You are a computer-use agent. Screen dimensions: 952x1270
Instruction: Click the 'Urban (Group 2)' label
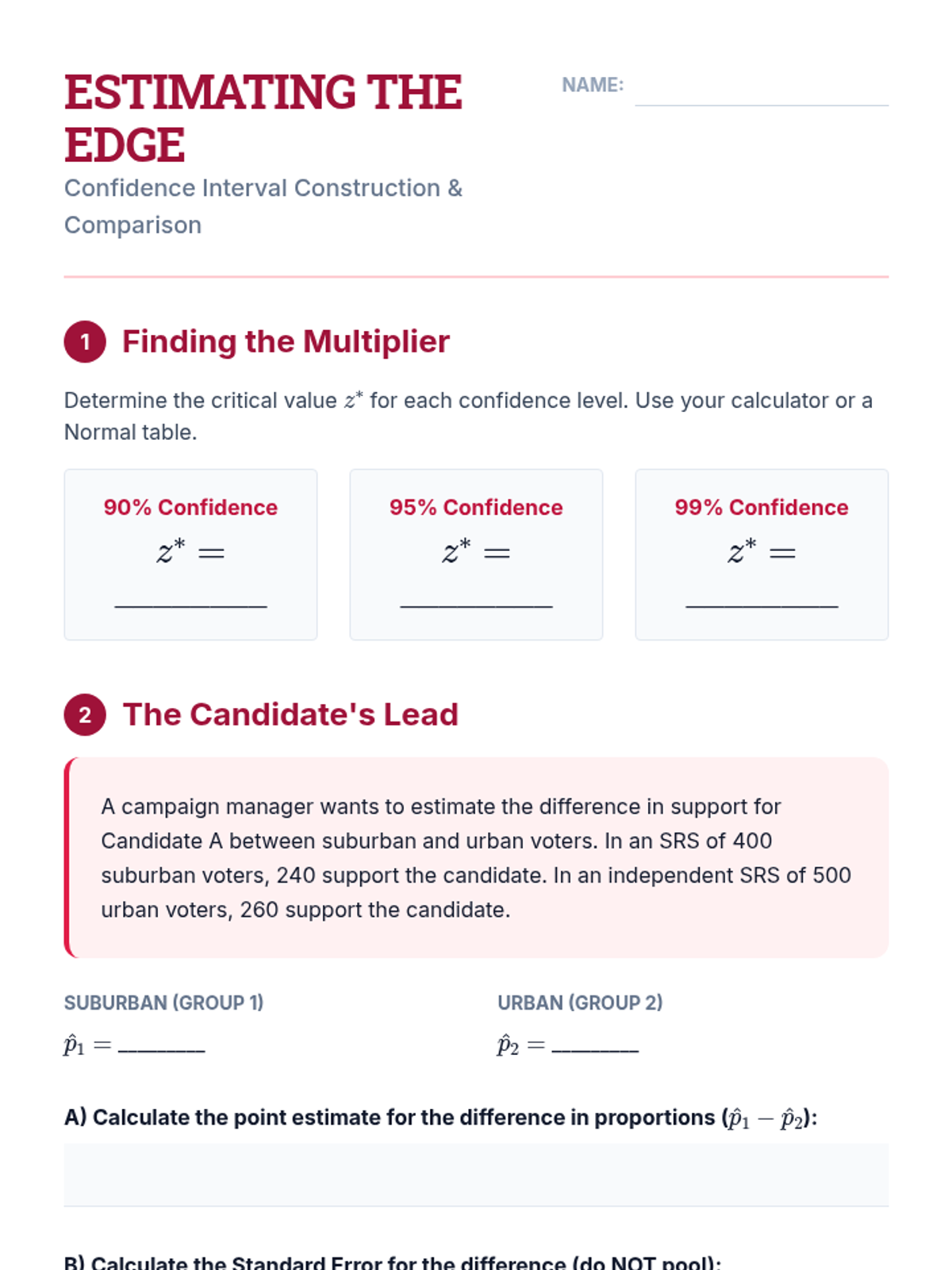coord(580,1003)
